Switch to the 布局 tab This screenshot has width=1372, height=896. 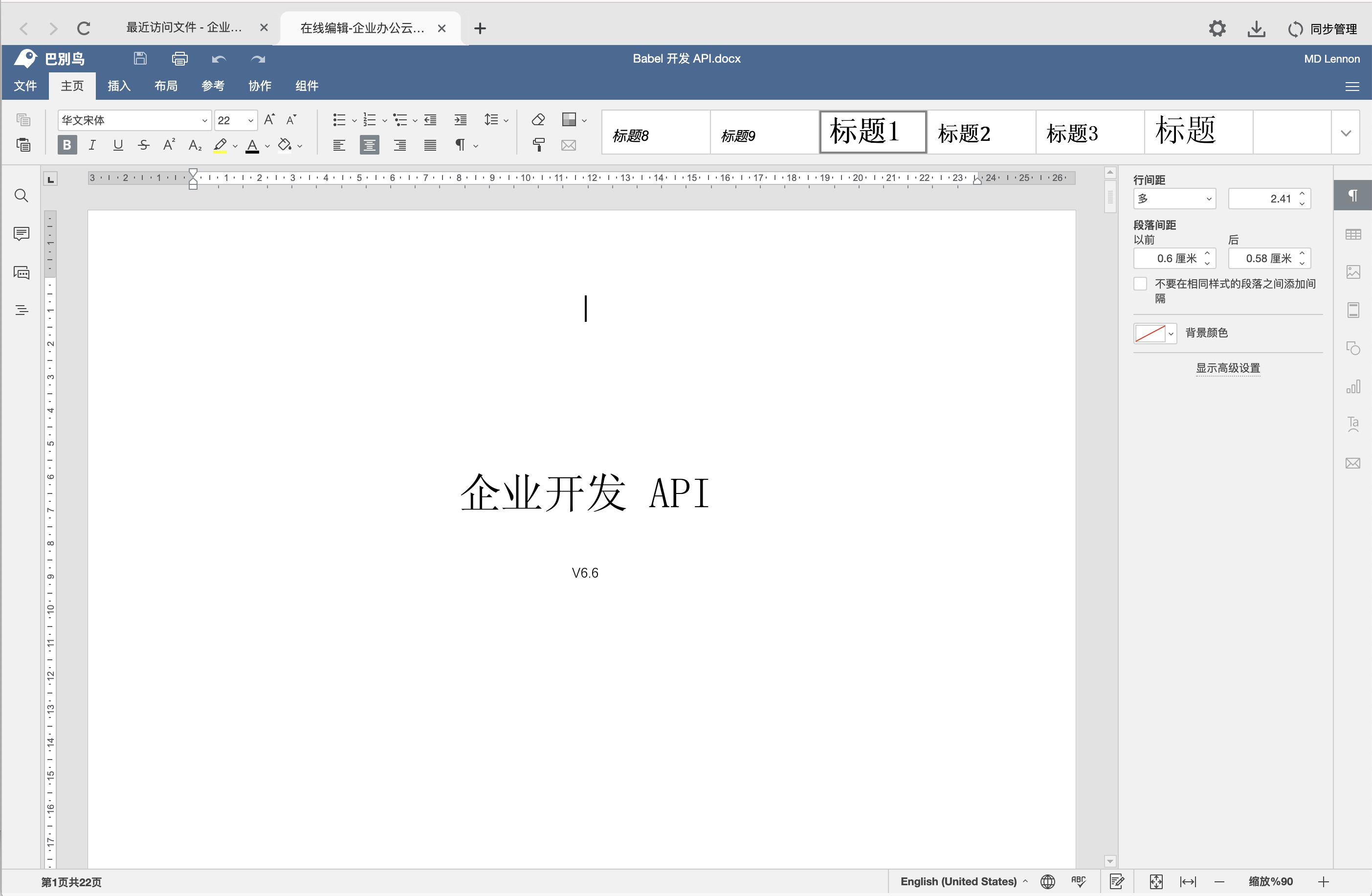coord(166,86)
